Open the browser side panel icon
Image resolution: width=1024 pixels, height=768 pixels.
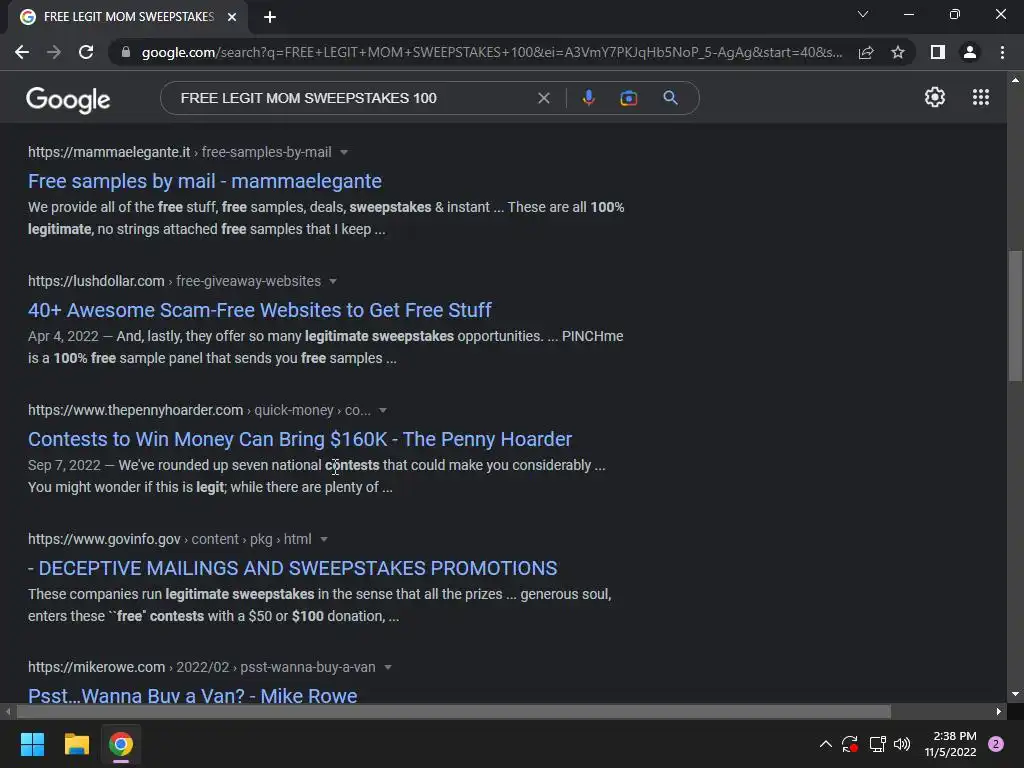938,52
